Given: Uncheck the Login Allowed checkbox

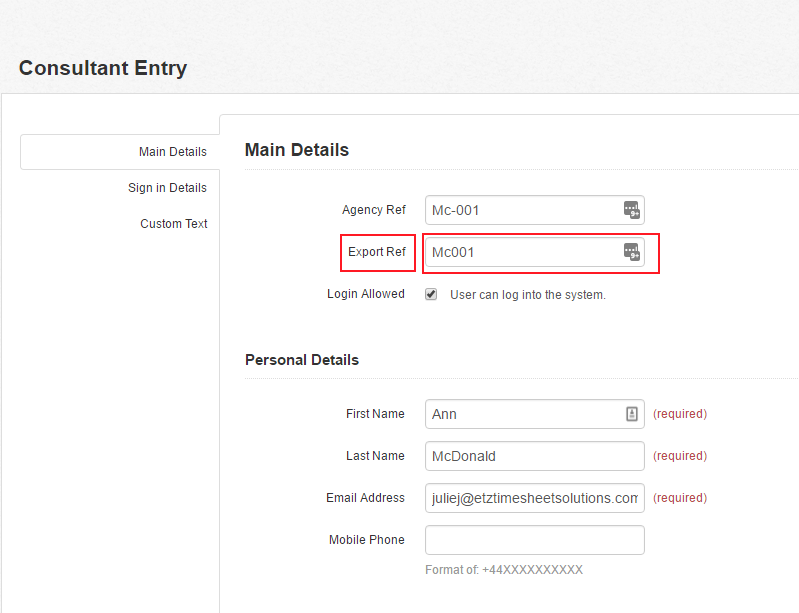Looking at the screenshot, I should (431, 294).
